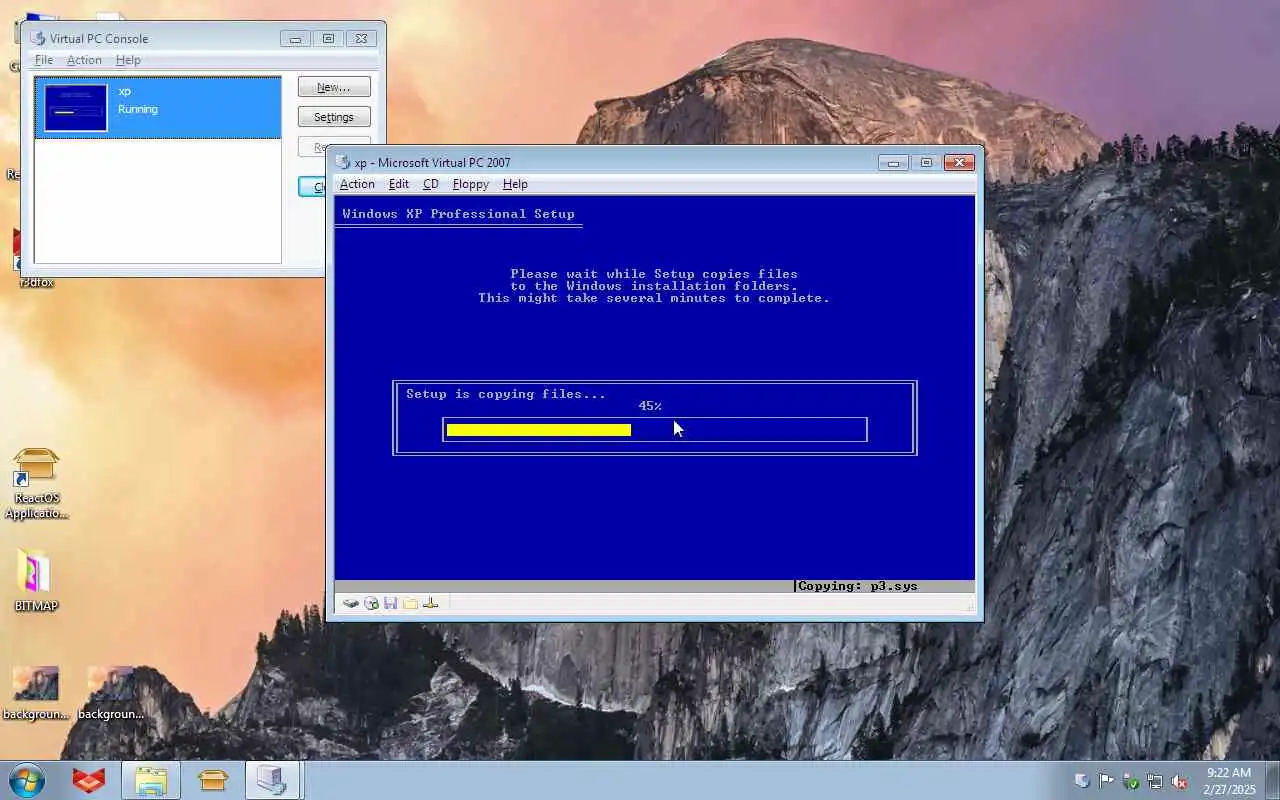This screenshot has height=800, width=1280.
Task: Maximize the xp Virtual PC window
Action: tap(926, 163)
